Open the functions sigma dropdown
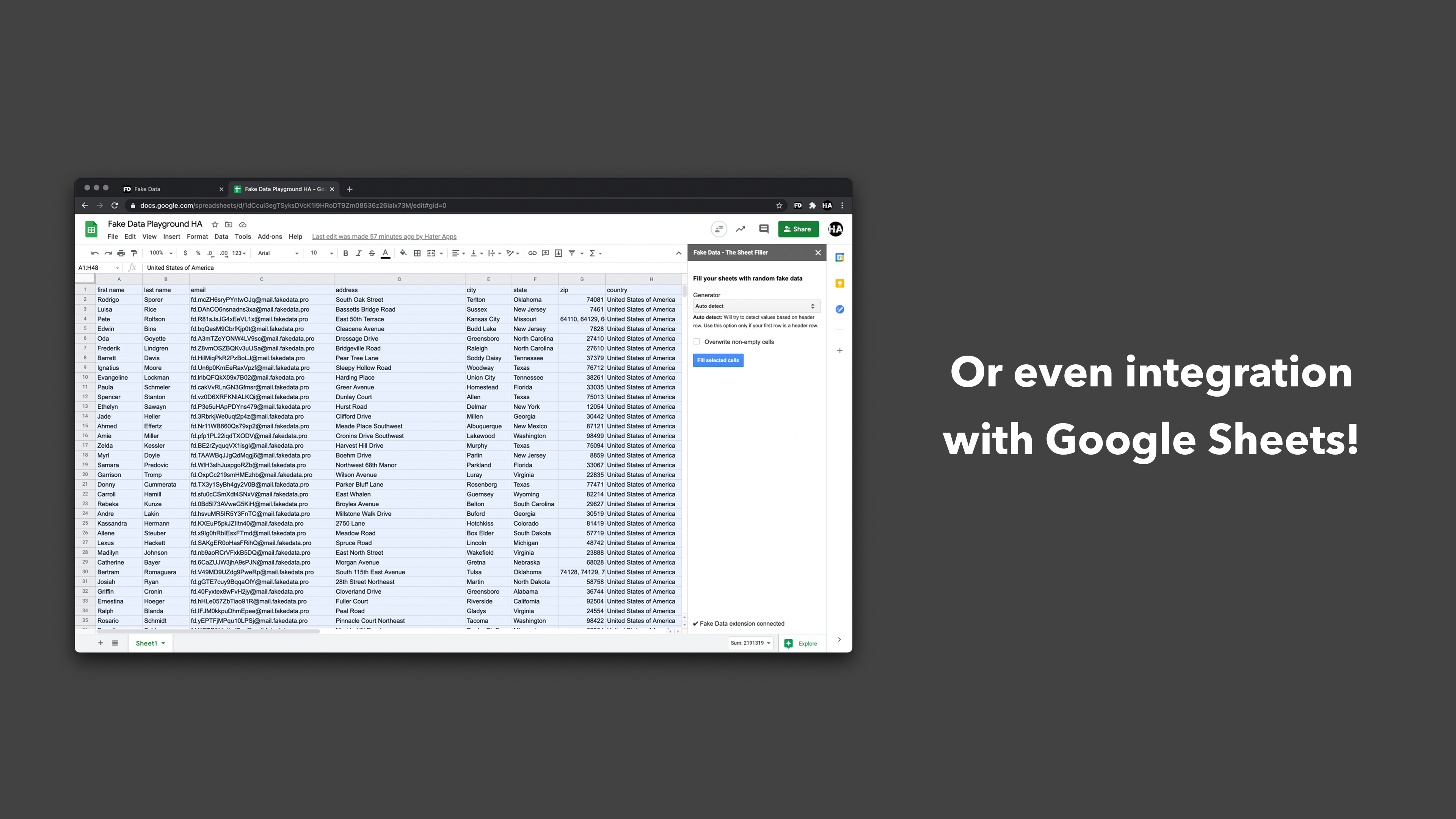This screenshot has width=1456, height=819. click(x=595, y=253)
